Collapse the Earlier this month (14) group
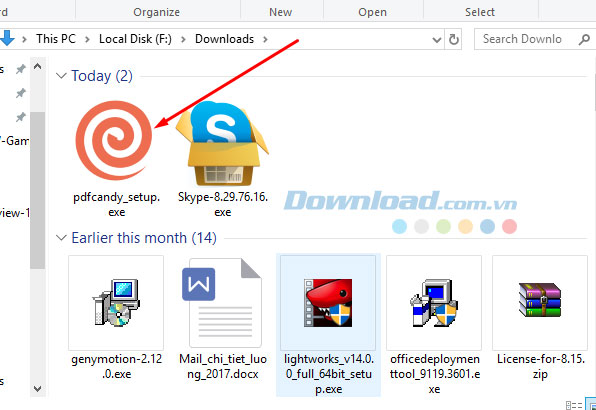The height and width of the screenshot is (410, 596). 61,238
